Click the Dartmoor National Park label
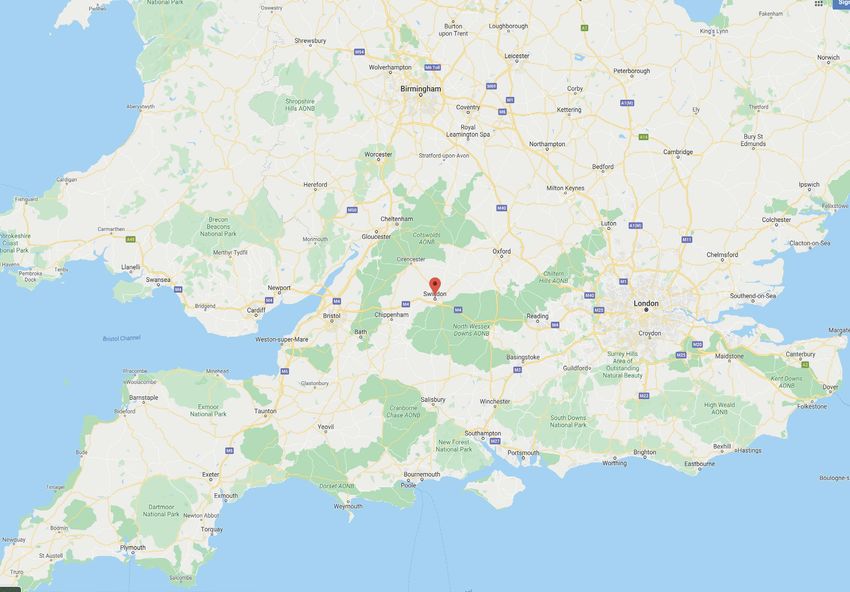Screen dimensions: 850x592 pyautogui.click(x=161, y=511)
